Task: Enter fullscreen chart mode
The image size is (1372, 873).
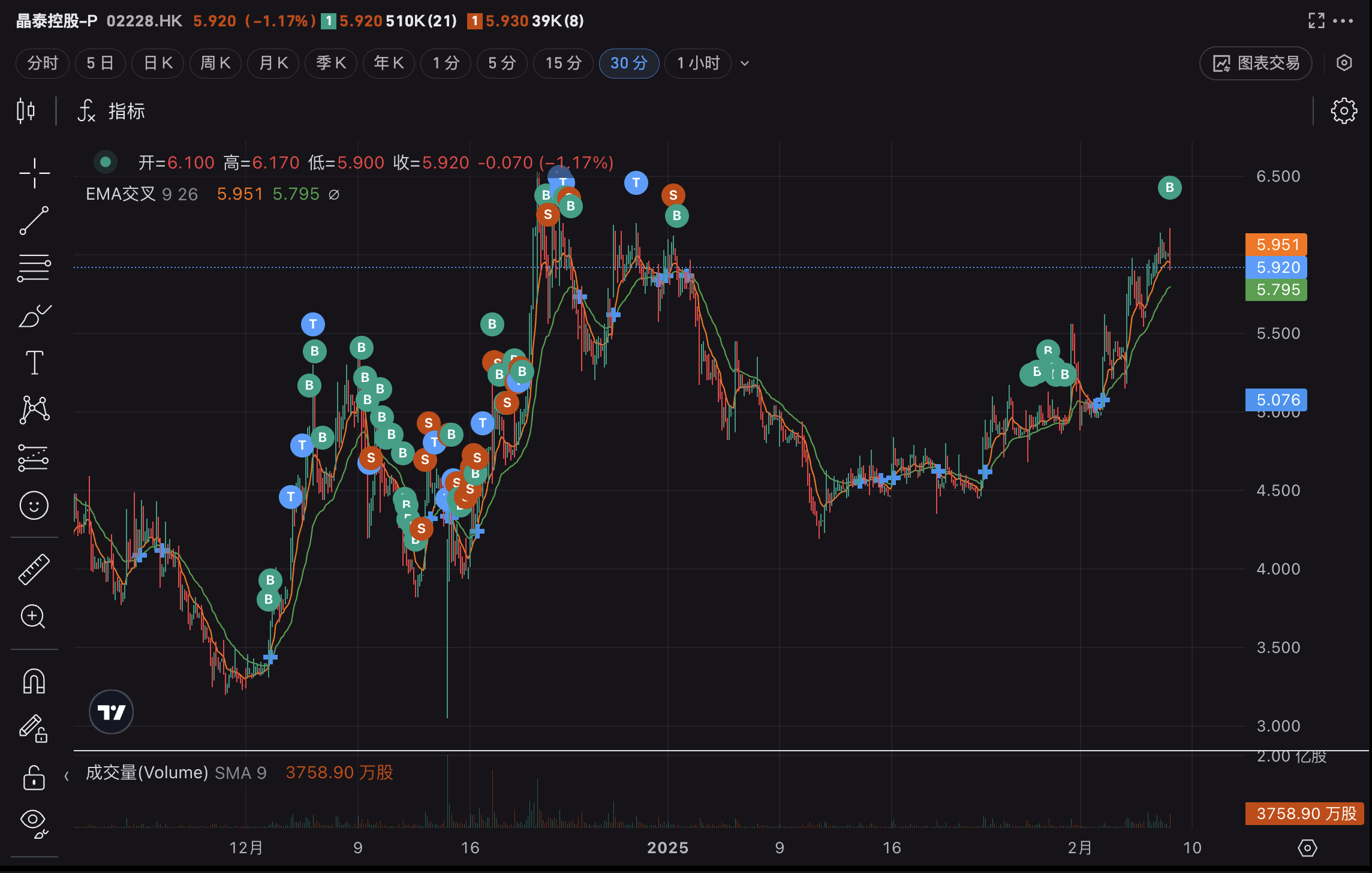Action: click(x=1316, y=21)
